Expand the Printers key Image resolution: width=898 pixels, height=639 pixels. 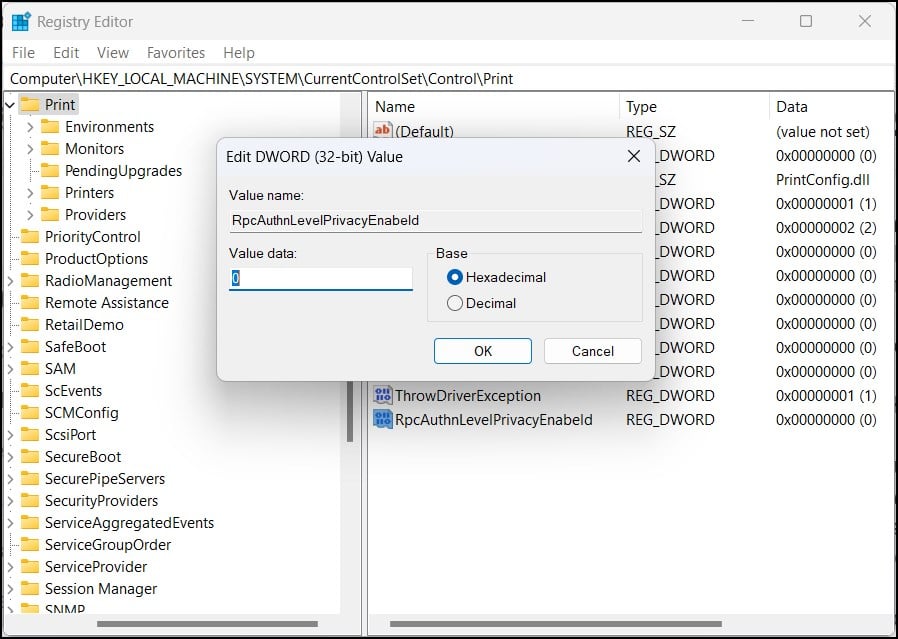point(30,193)
